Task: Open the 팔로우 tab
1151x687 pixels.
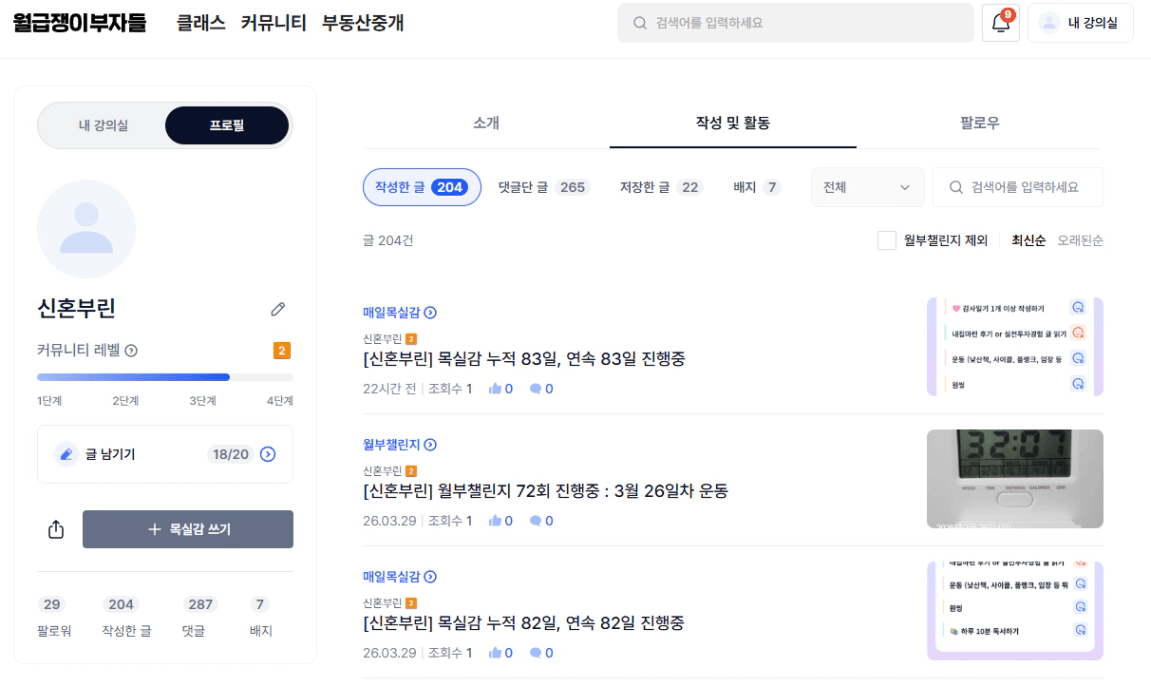Action: (979, 123)
